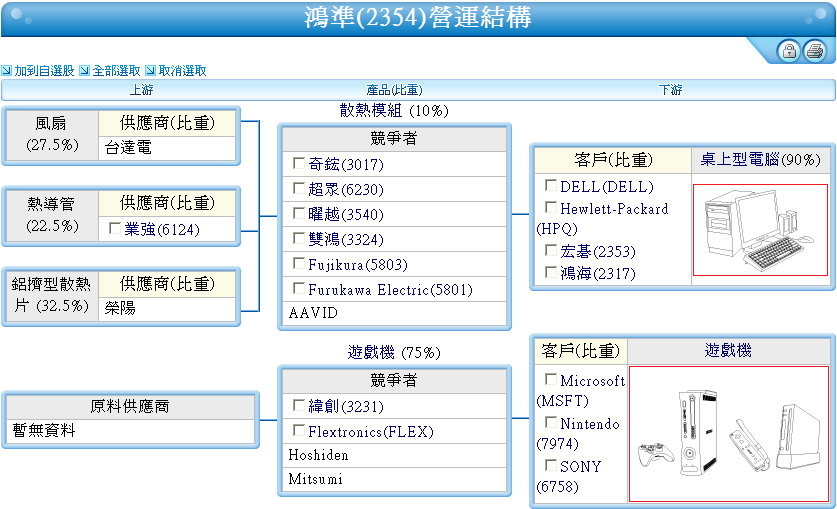Enable the 曜越(3540) checkbox
This screenshot has height=509, width=837.
[299, 213]
